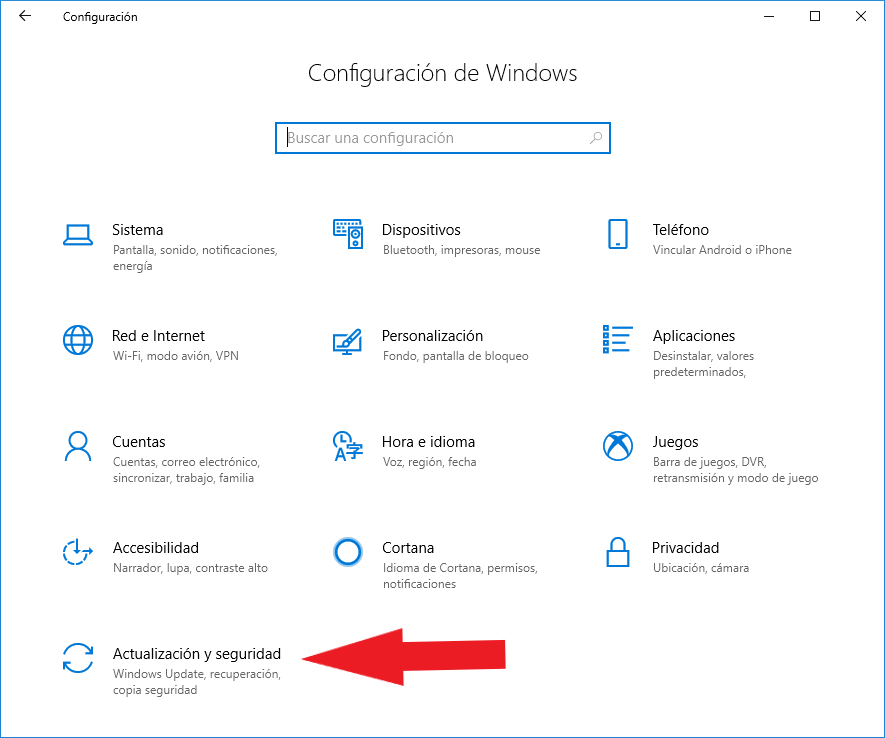Click 'Vincular Android o iPhone' description
Viewport: 885px width, 738px height.
pyautogui.click(x=722, y=250)
